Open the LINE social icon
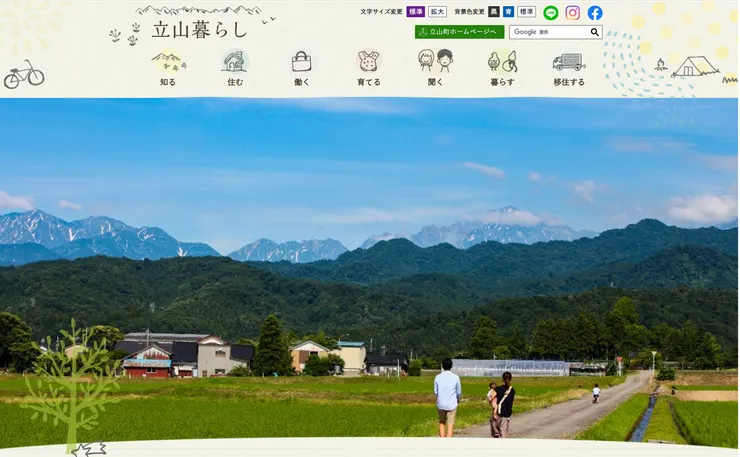Viewport: 740px width, 457px height. [550, 13]
